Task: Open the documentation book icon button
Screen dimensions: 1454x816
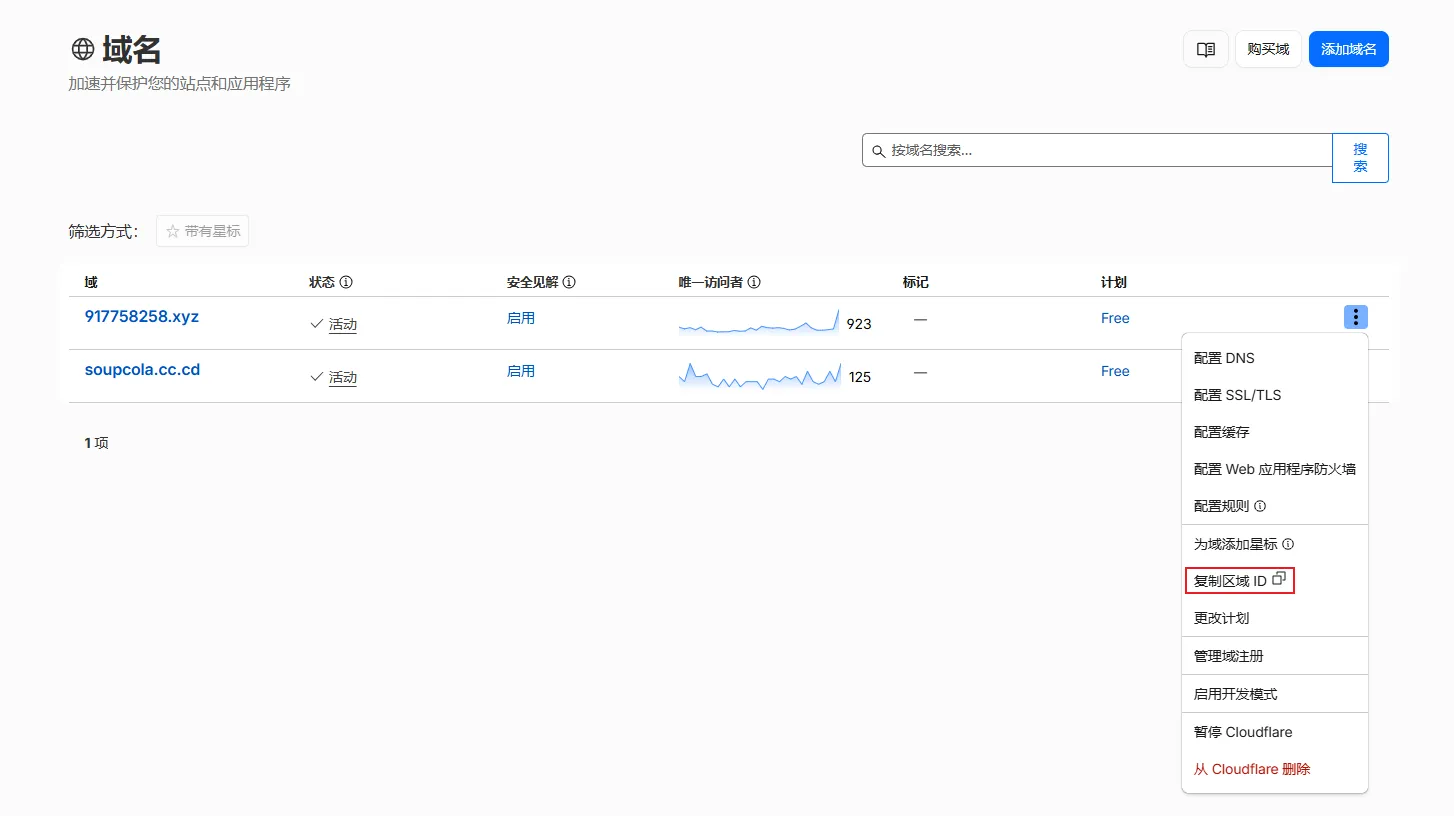Action: point(1206,49)
